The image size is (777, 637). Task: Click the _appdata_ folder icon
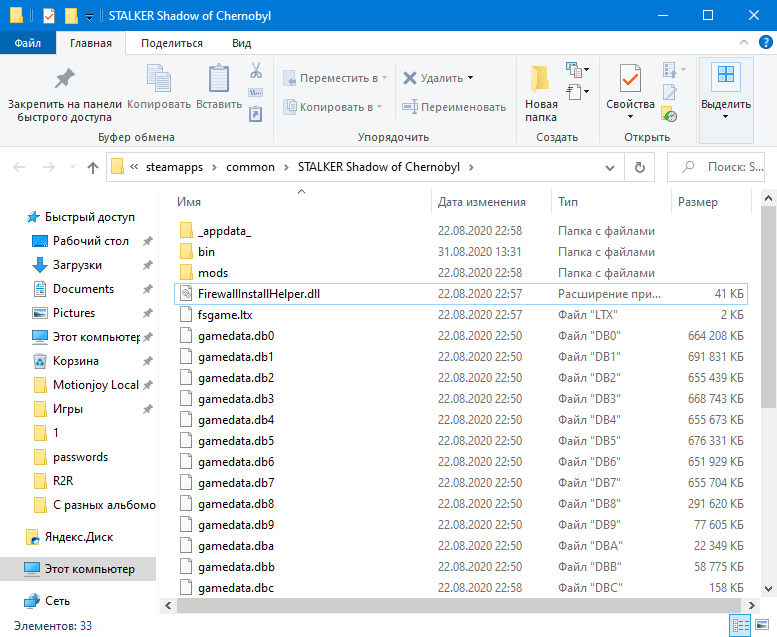(186, 231)
